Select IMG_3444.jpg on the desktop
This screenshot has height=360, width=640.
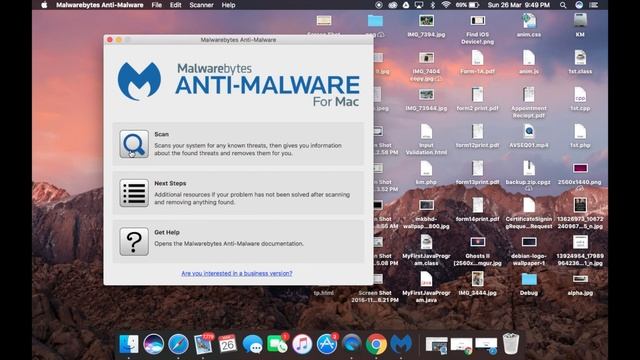click(x=478, y=279)
